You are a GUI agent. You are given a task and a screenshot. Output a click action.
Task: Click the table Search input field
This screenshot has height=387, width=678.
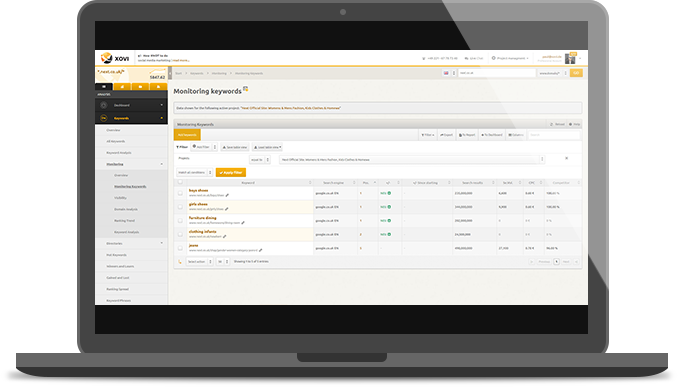553,135
